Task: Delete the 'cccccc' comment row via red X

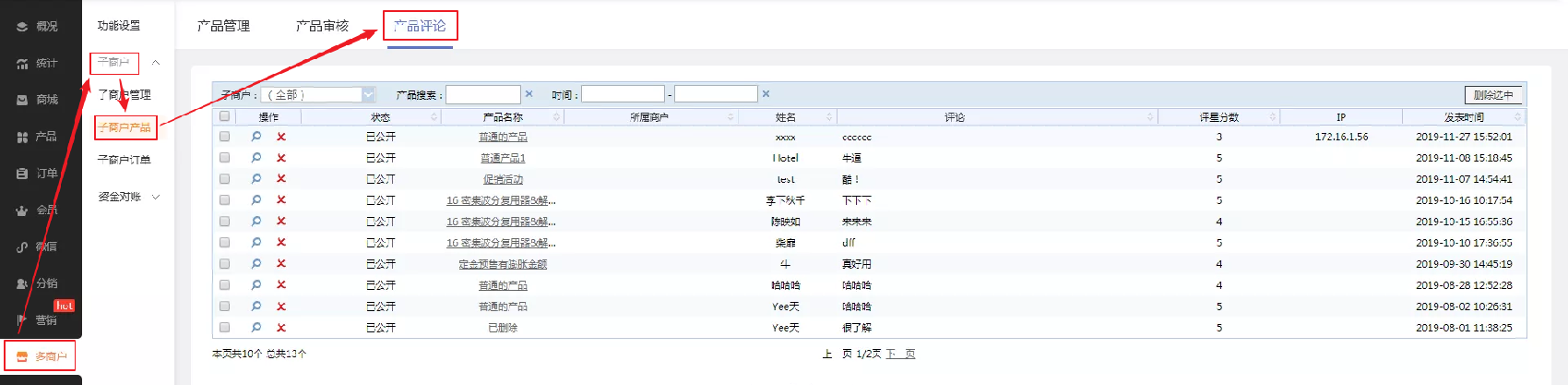Action: (x=281, y=137)
